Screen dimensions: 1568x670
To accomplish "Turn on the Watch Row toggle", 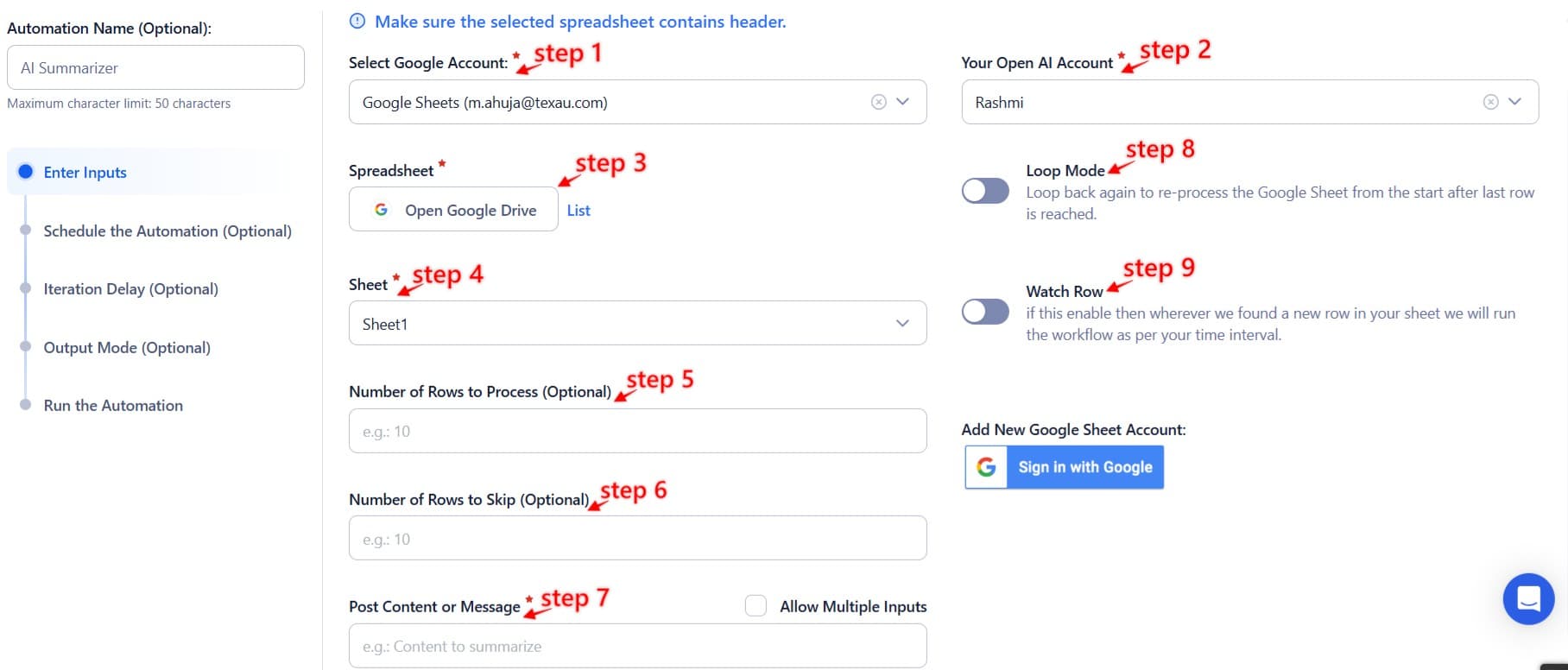I will coord(985,312).
